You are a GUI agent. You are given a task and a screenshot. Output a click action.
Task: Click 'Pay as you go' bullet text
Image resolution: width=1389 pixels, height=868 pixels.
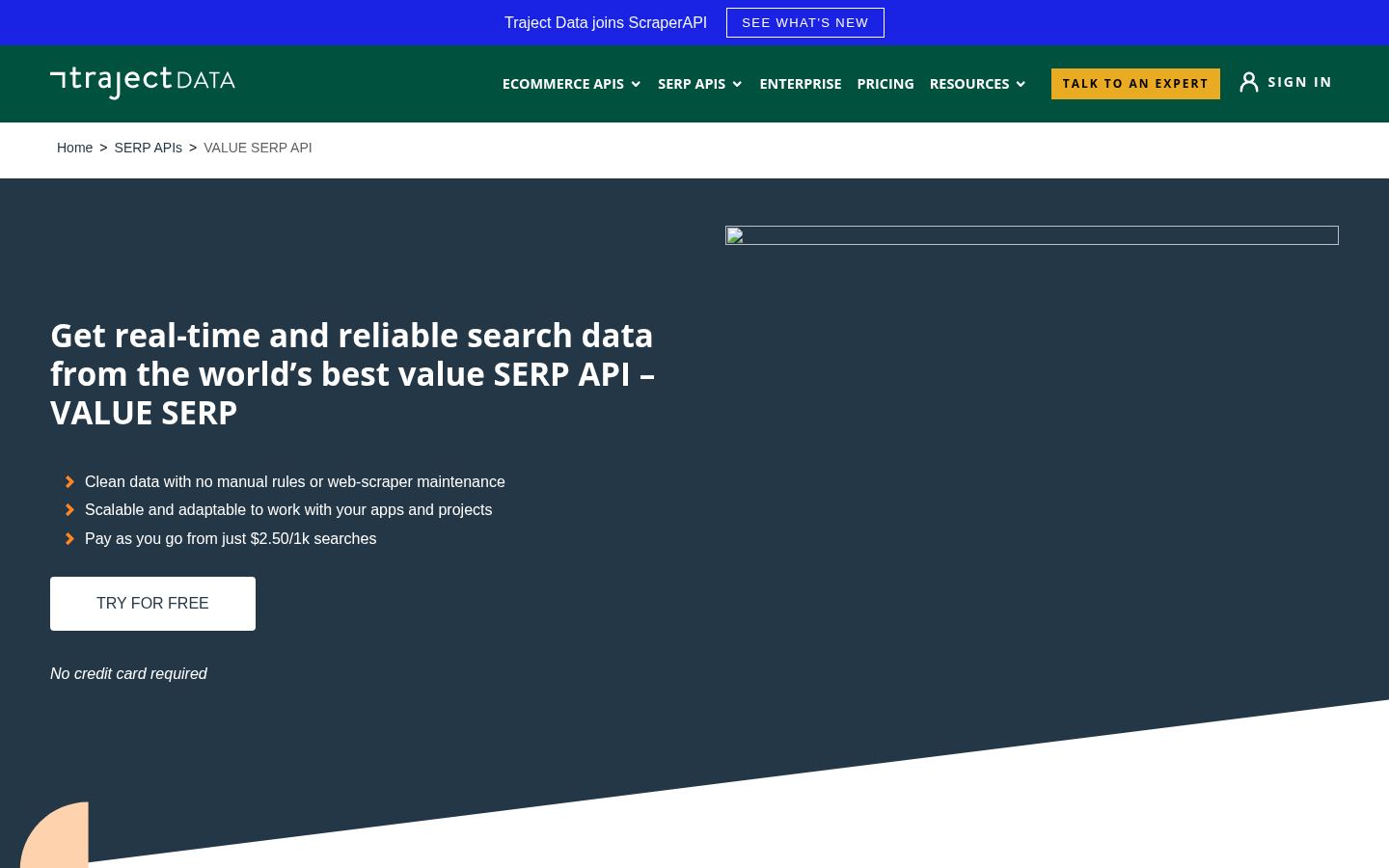tap(231, 538)
